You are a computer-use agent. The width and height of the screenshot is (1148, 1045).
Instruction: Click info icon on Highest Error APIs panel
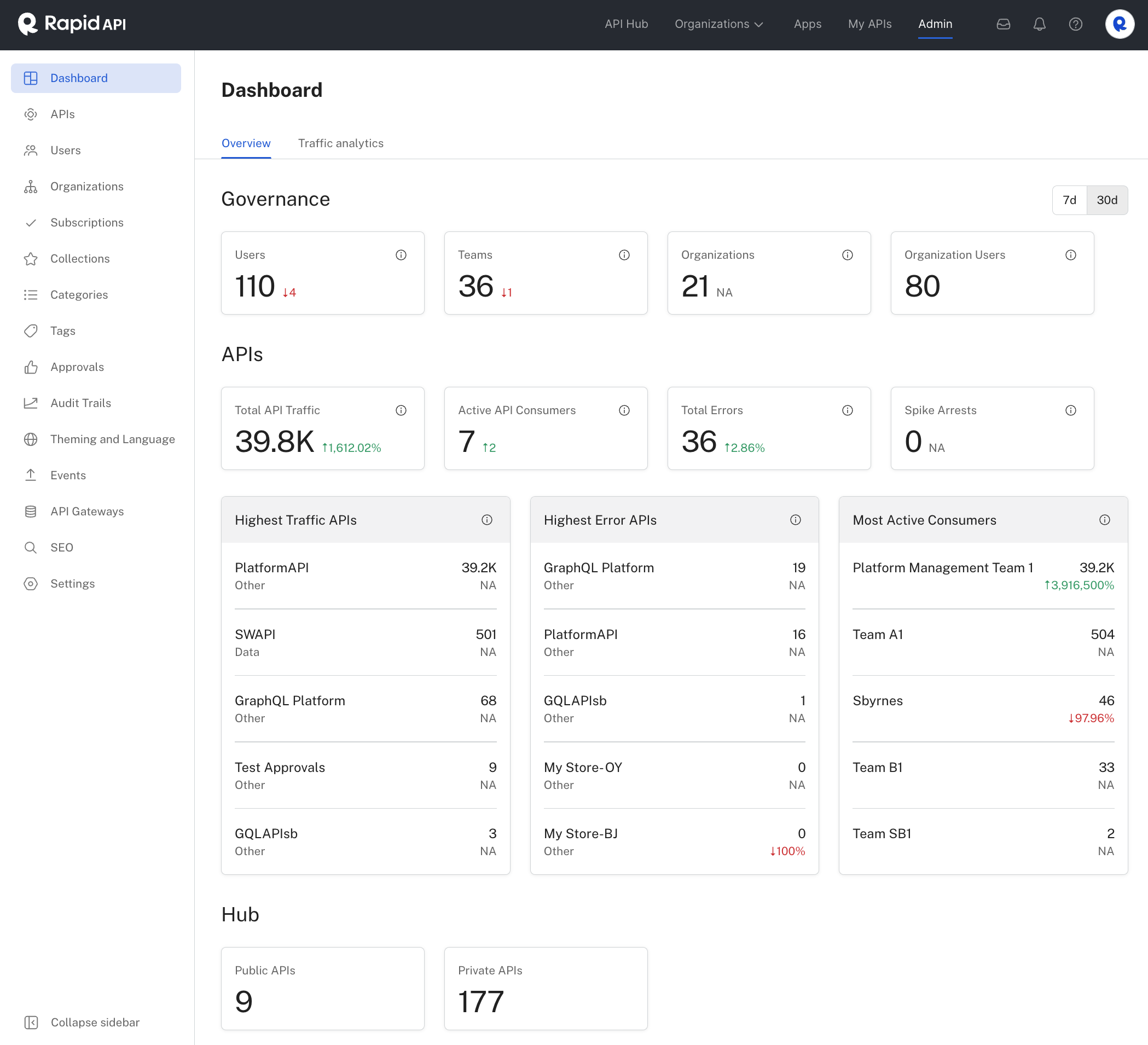795,519
